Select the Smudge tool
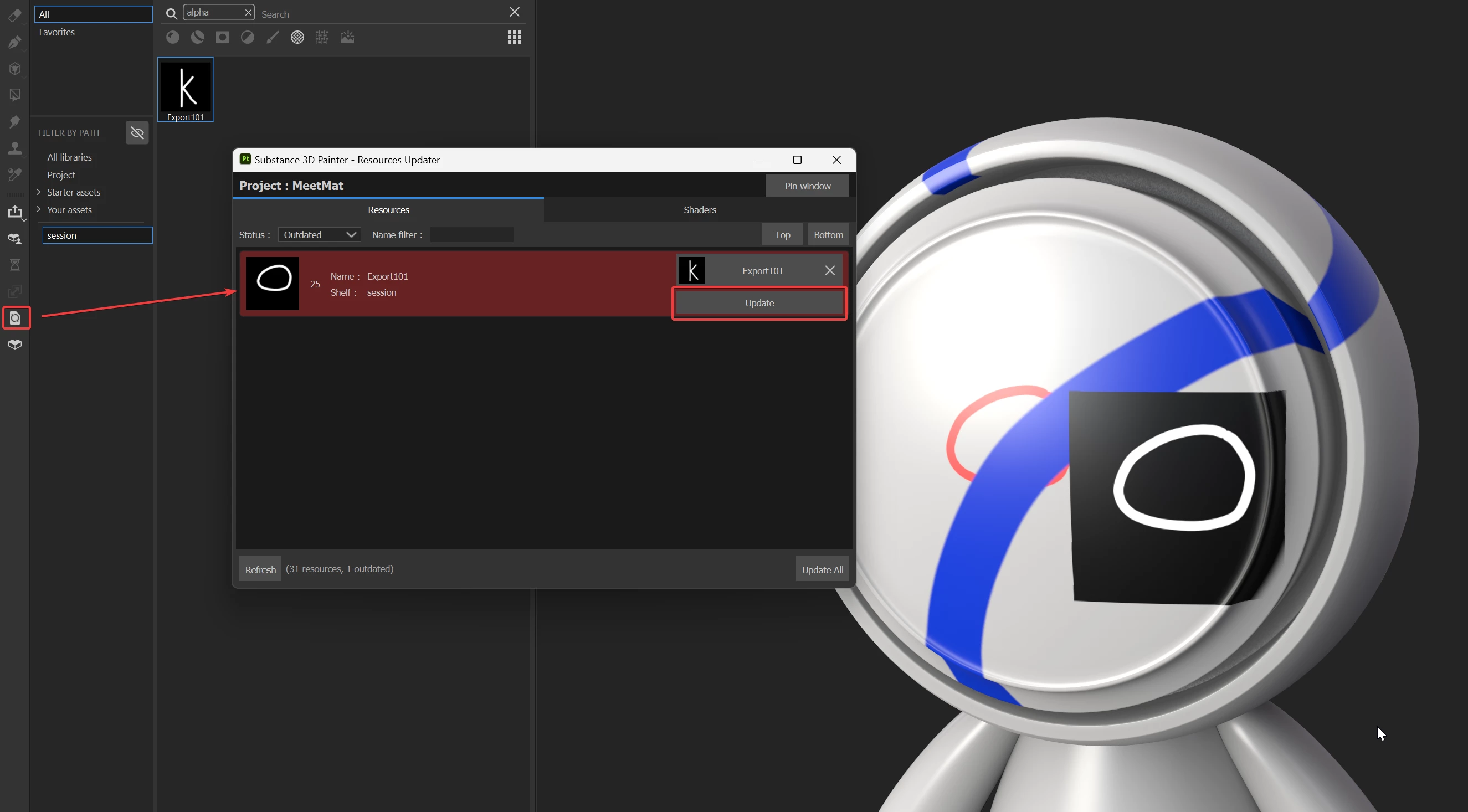 tap(15, 122)
